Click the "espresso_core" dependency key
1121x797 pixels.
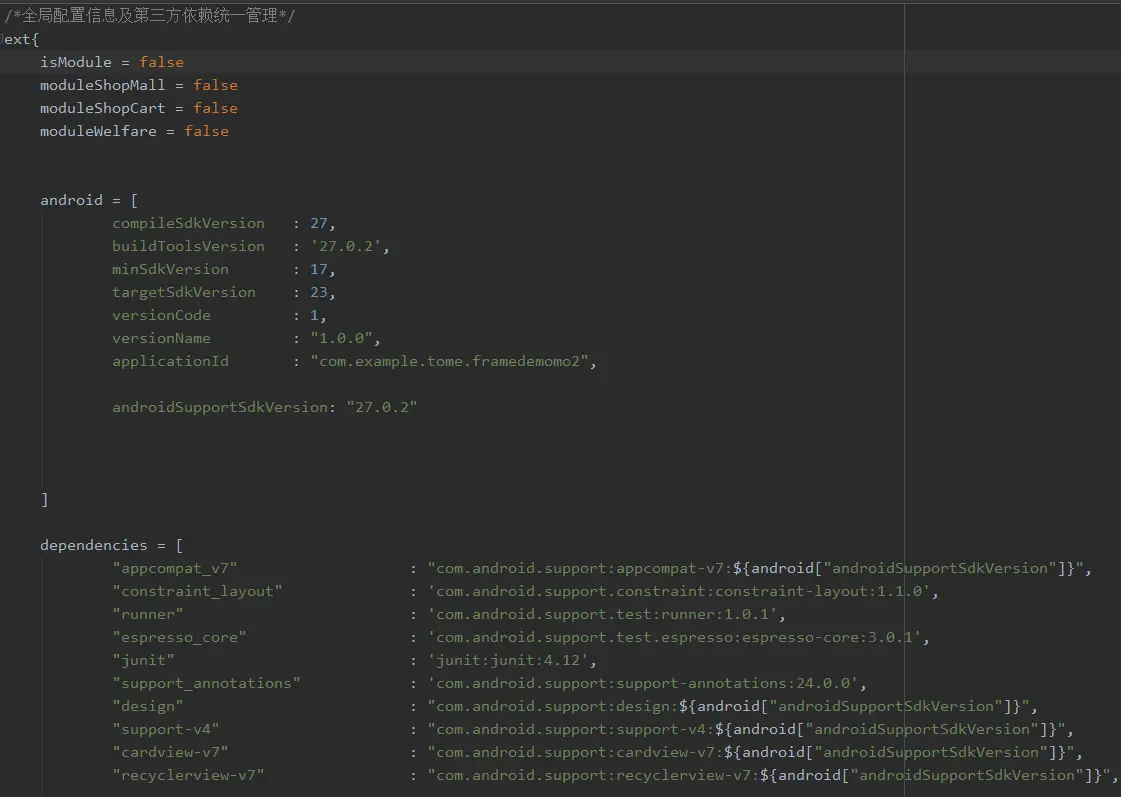[179, 637]
